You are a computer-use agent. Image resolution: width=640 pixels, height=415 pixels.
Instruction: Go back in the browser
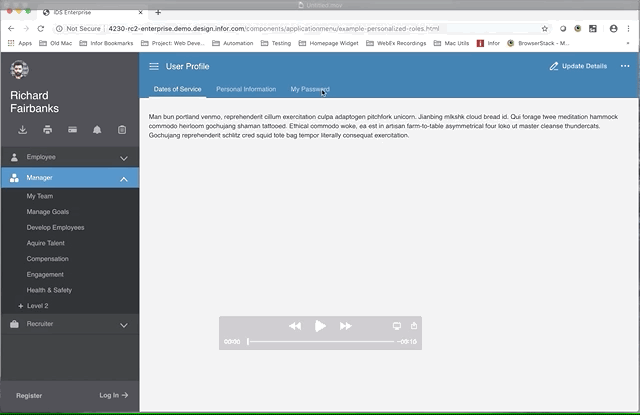11,29
